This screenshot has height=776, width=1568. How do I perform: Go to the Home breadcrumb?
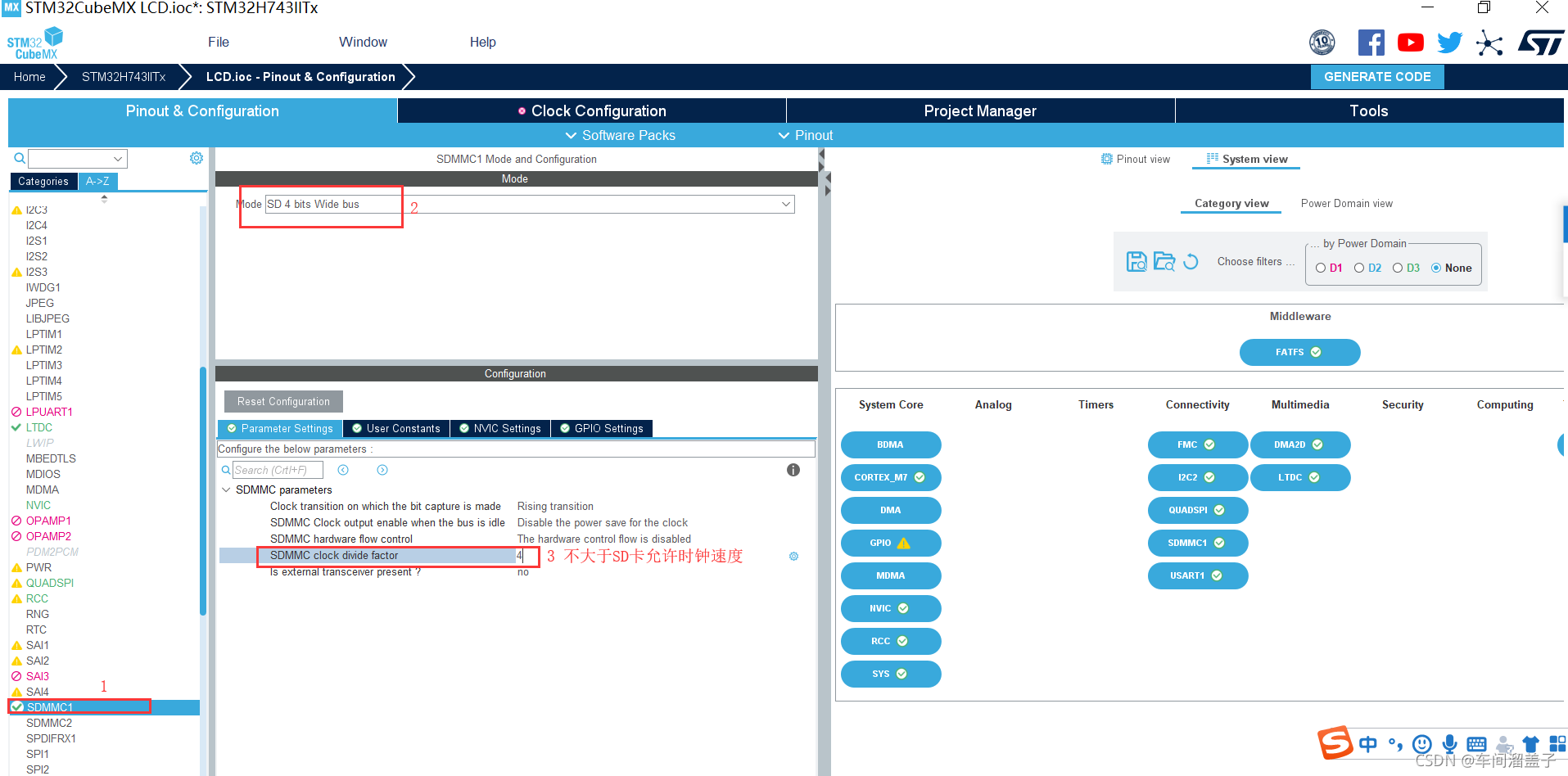coord(29,77)
